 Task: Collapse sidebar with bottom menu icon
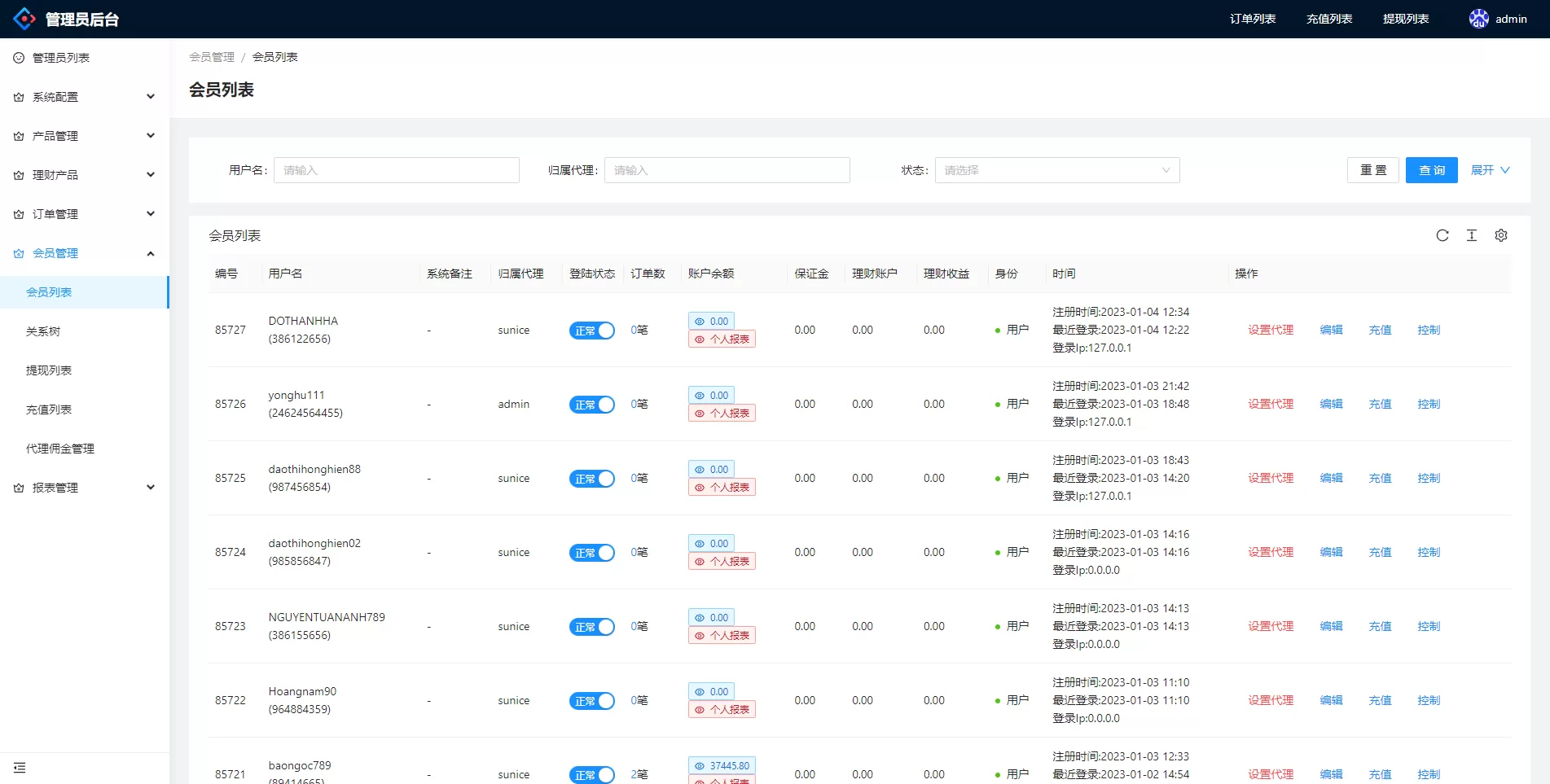20,768
